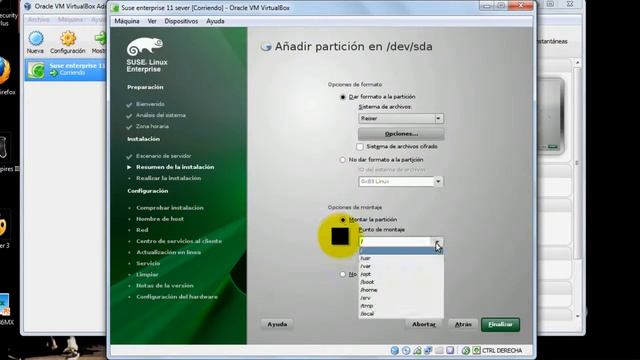Click the VM window title bar icon
This screenshot has height=360, width=640.
(x=116, y=8)
